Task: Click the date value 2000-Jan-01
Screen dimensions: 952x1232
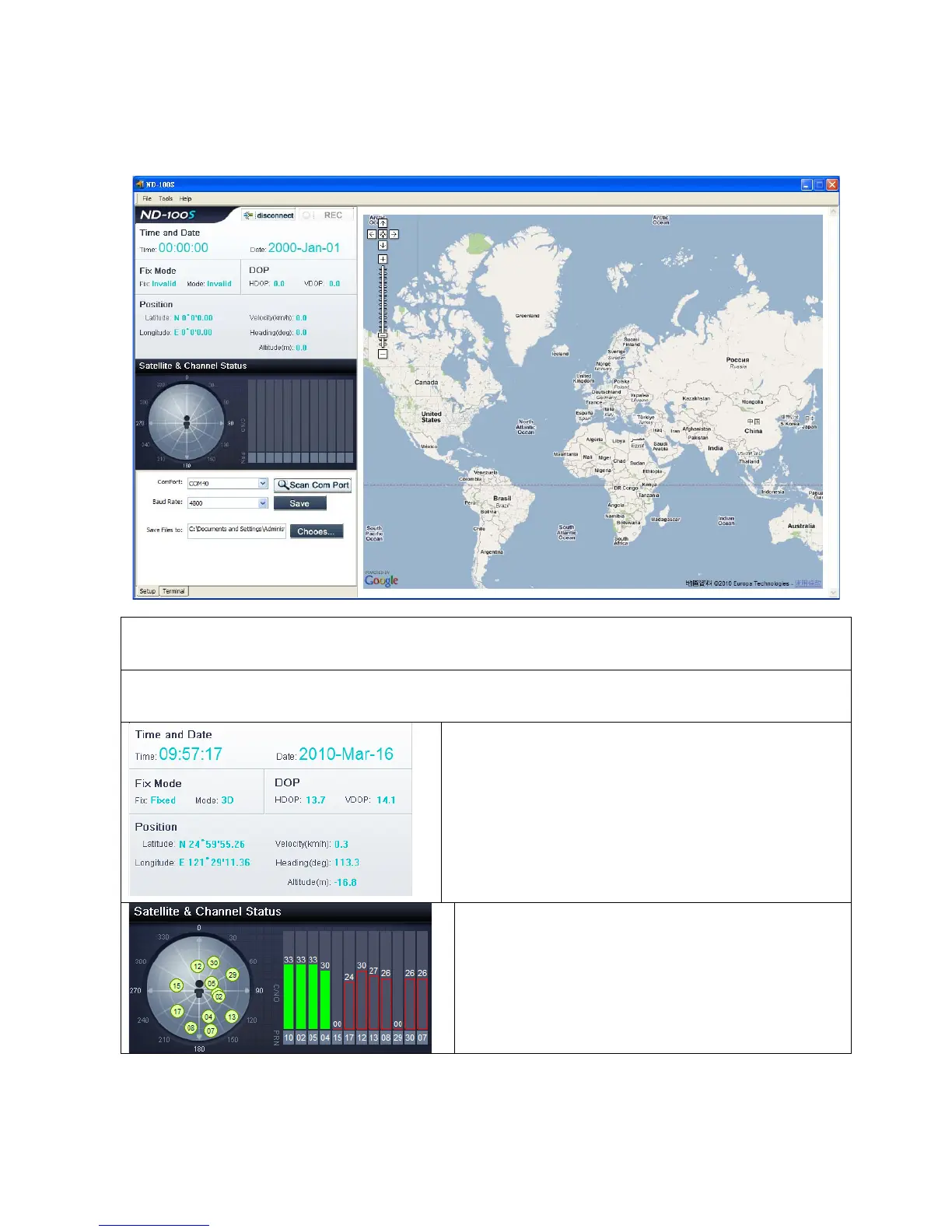Action: coord(304,248)
